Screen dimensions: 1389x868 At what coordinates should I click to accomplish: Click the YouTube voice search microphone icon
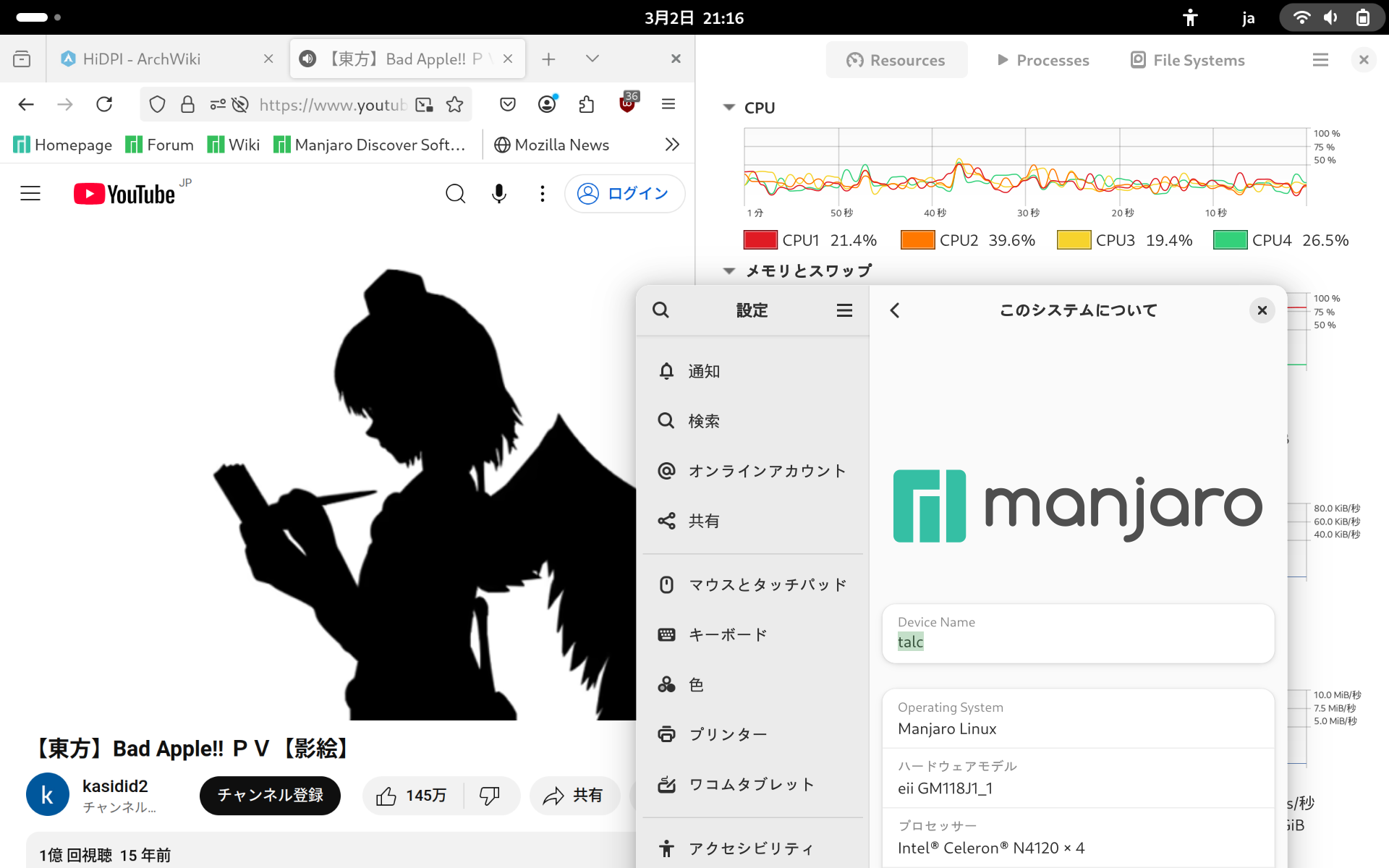[x=498, y=193]
